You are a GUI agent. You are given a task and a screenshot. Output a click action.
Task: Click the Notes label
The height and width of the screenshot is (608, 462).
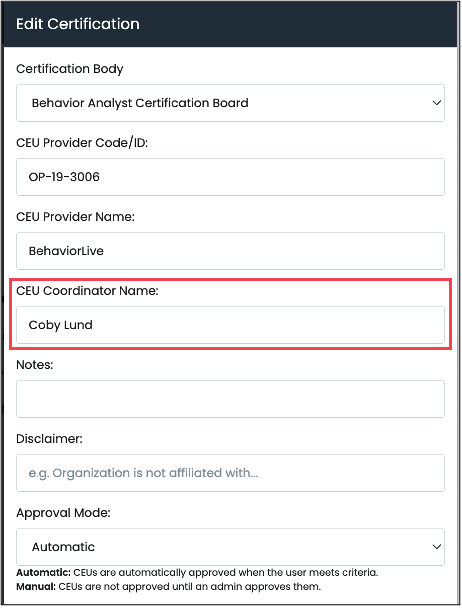tap(35, 365)
